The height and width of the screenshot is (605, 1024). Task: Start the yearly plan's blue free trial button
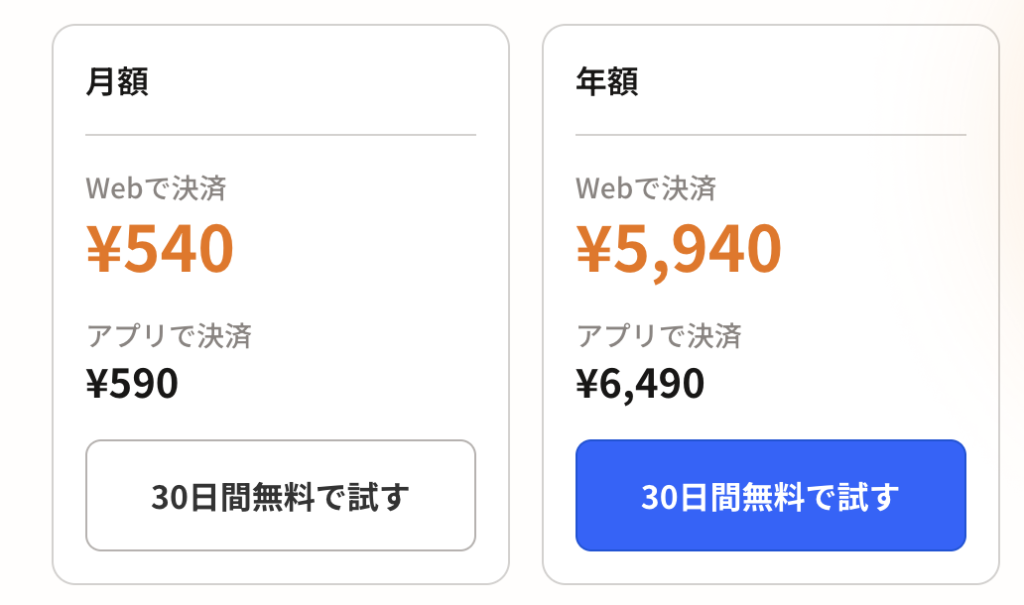click(x=770, y=496)
